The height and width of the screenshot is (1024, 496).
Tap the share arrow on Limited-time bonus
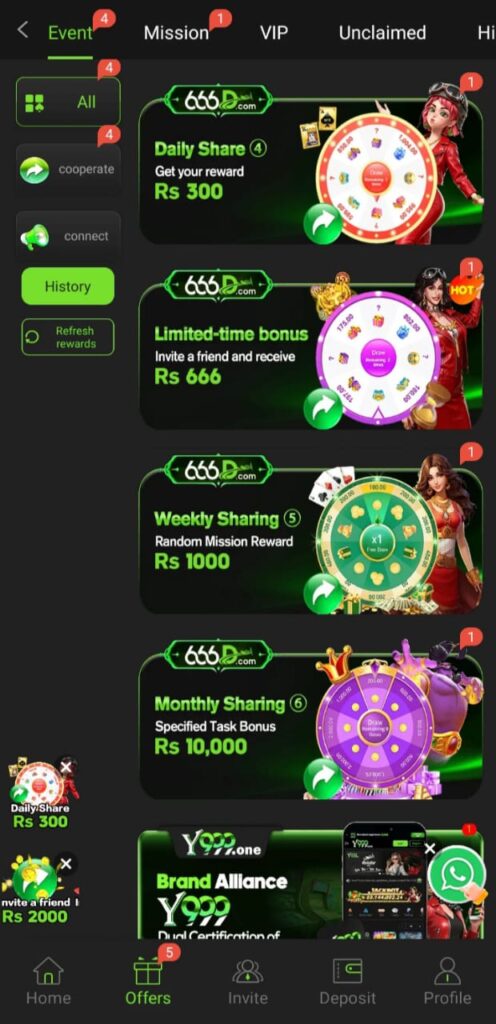coord(323,409)
